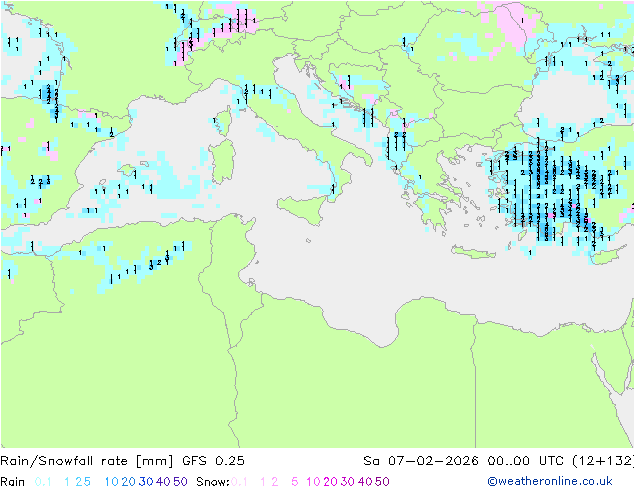Select the Rain legend value 30
The height and width of the screenshot is (490, 634).
(146, 482)
